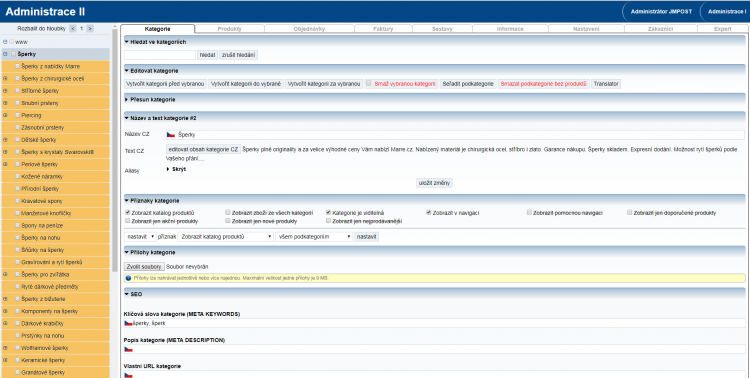Click Vytvořit kategorii před vybranou
The image size is (750, 378).
165,84
